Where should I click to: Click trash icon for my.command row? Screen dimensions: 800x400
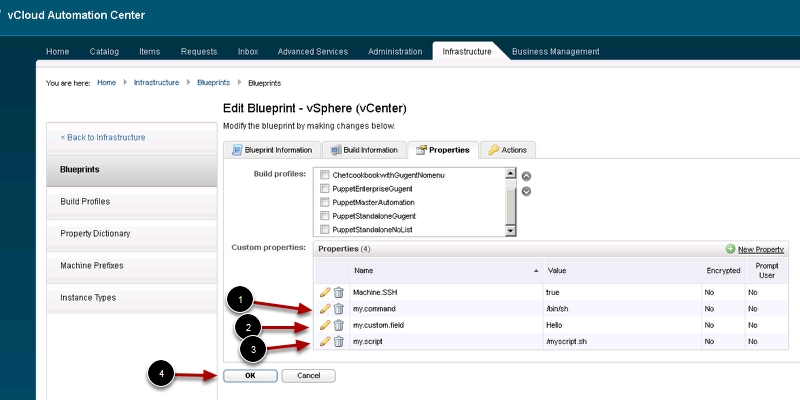click(x=338, y=309)
